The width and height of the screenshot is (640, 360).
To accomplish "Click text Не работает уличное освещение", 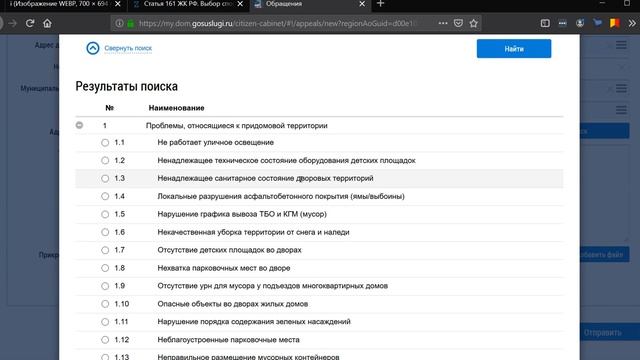I will [x=216, y=142].
